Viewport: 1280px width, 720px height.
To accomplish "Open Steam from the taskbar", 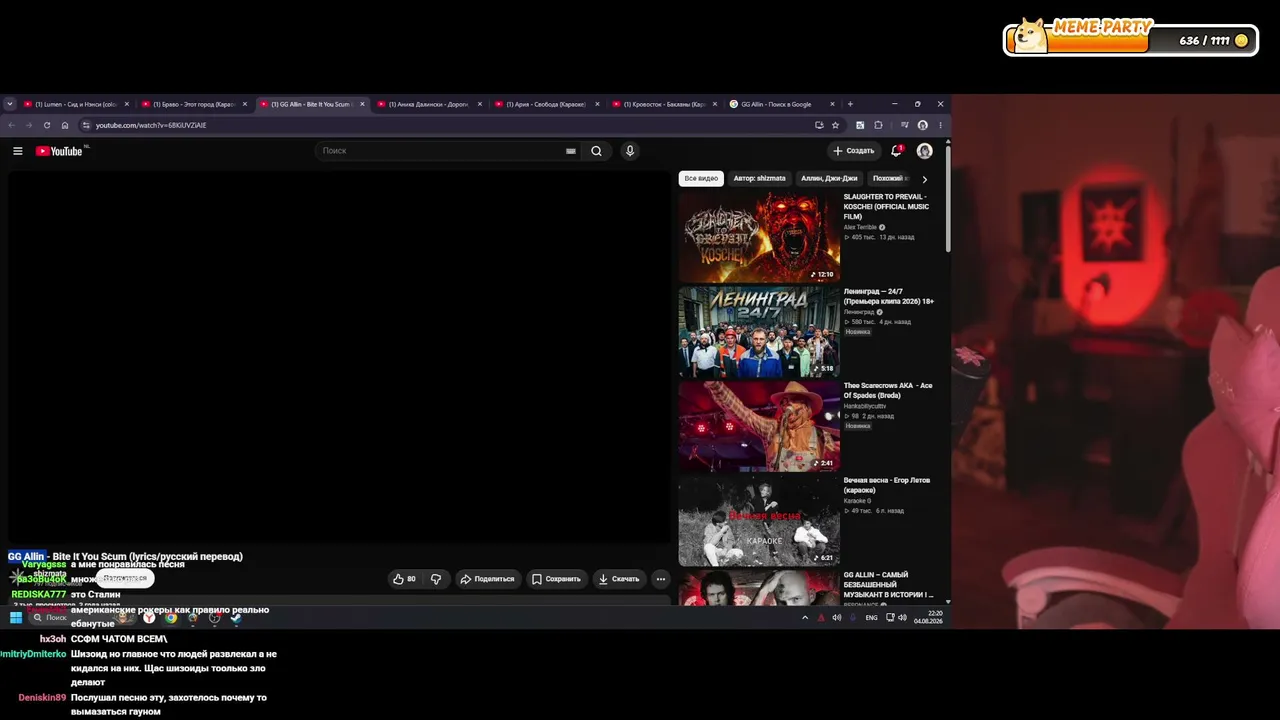I will (236, 618).
